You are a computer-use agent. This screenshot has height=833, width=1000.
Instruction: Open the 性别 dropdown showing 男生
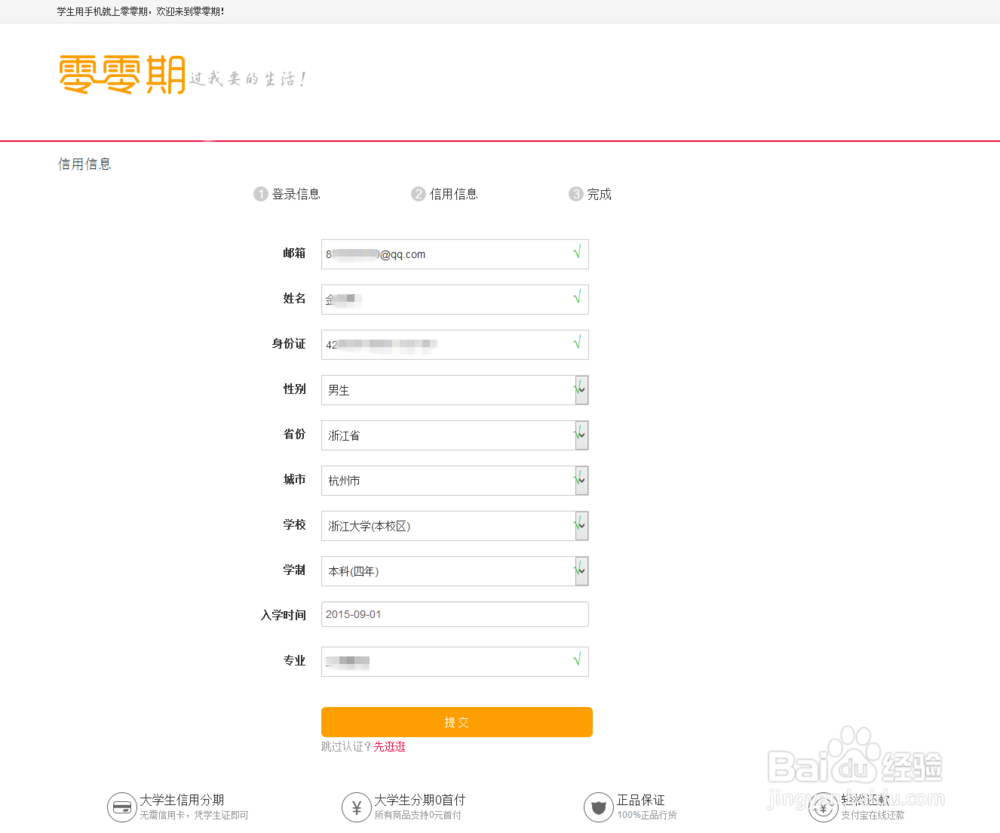pos(455,390)
